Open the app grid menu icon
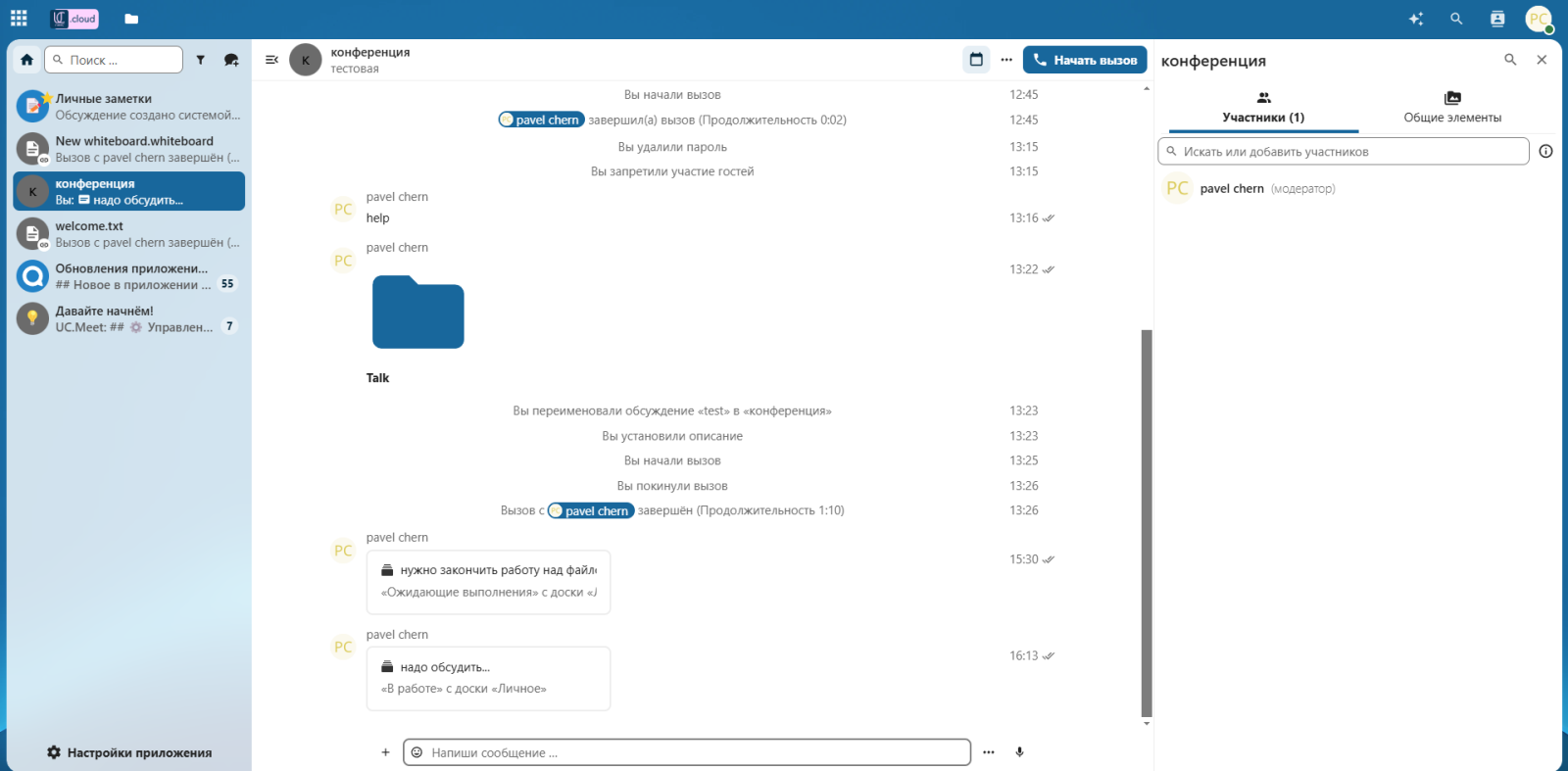Screen dimensions: 1568x771 pyautogui.click(x=19, y=19)
